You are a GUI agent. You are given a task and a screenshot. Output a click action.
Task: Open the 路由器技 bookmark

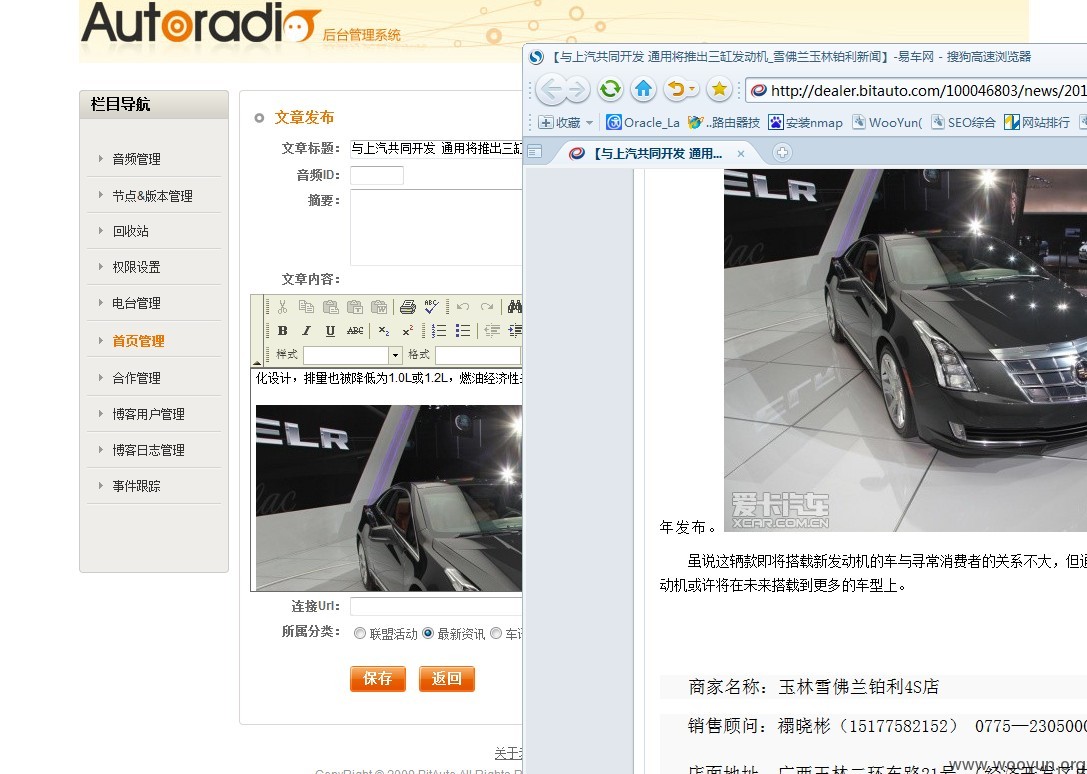point(723,123)
